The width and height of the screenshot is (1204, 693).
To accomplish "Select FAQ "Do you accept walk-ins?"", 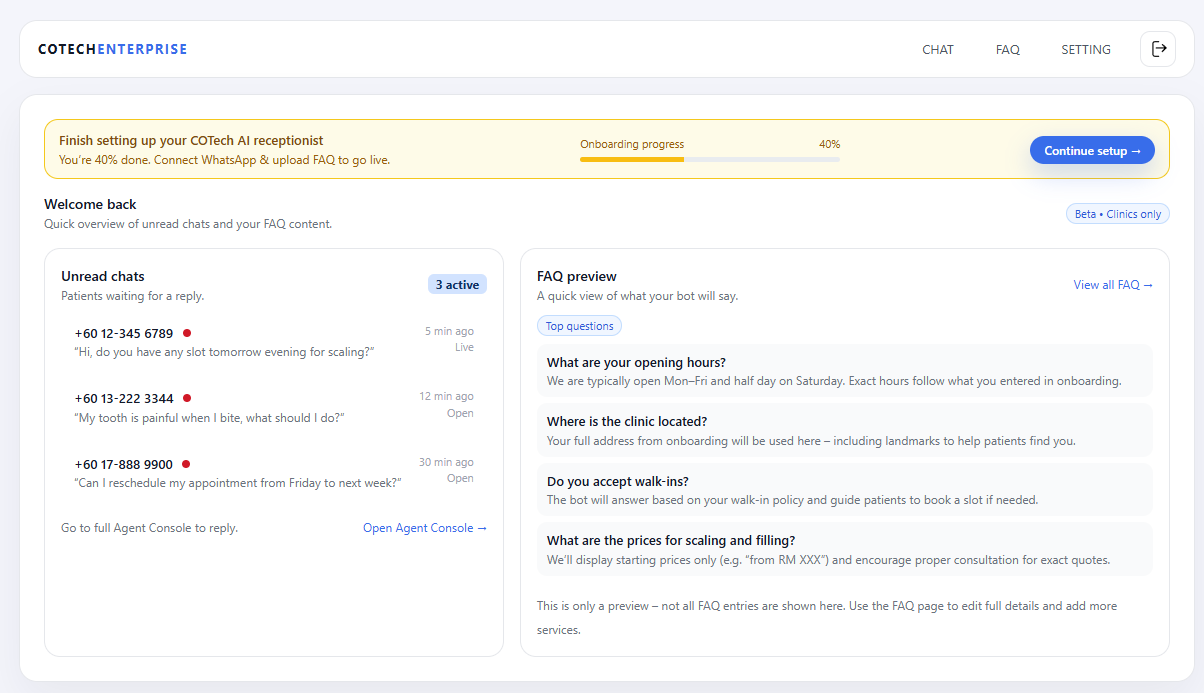I will click(x=845, y=489).
